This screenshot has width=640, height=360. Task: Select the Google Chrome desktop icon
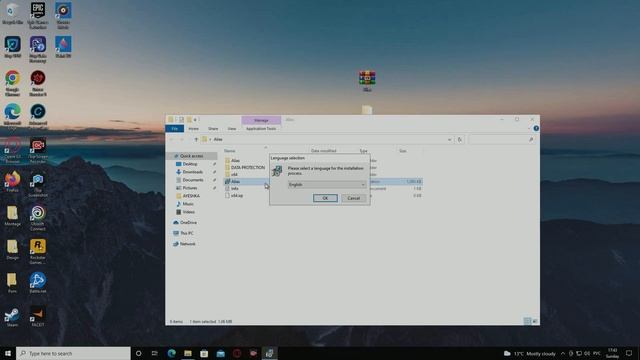[12, 83]
